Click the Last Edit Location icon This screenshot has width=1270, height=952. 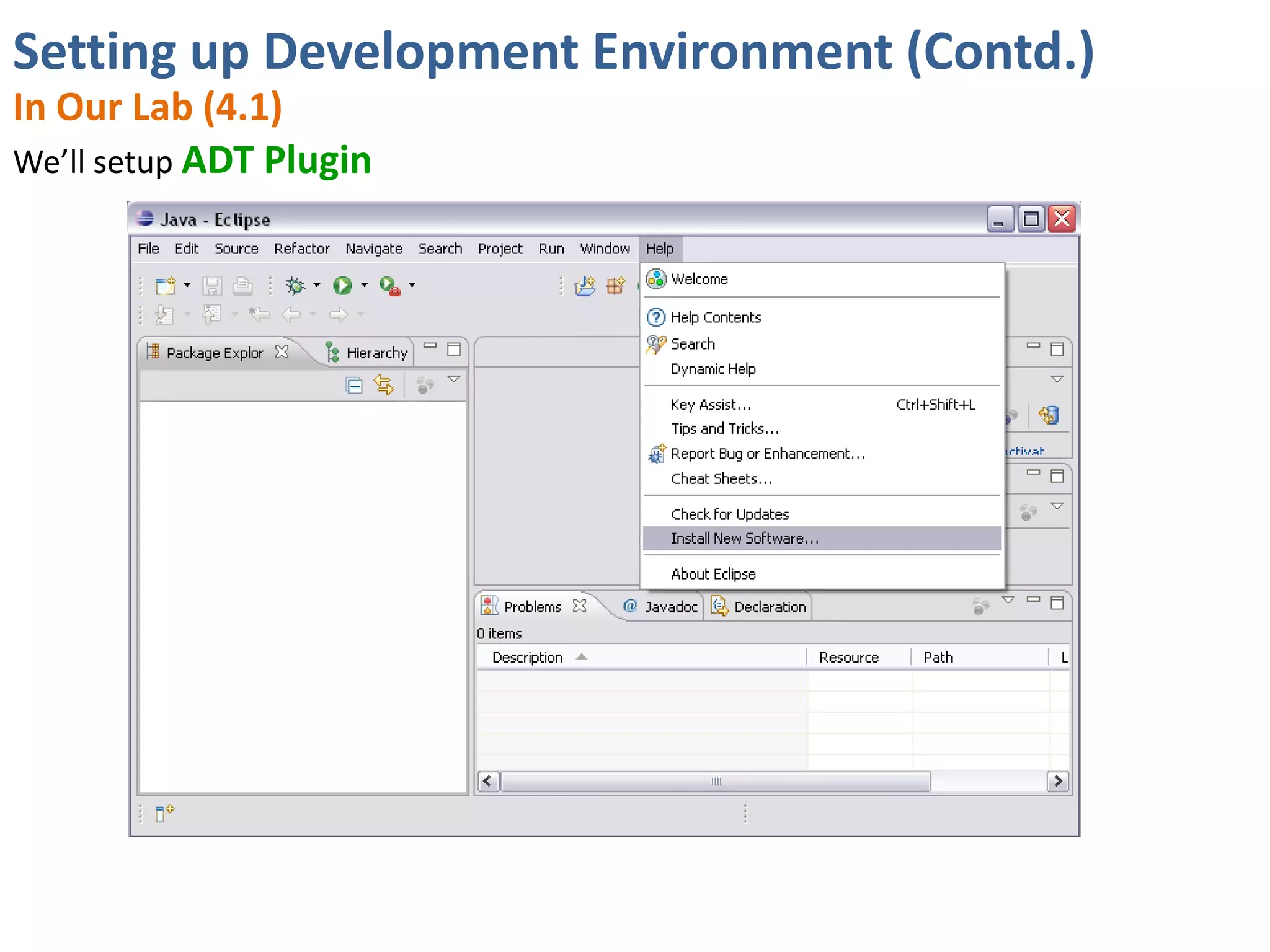click(x=259, y=315)
